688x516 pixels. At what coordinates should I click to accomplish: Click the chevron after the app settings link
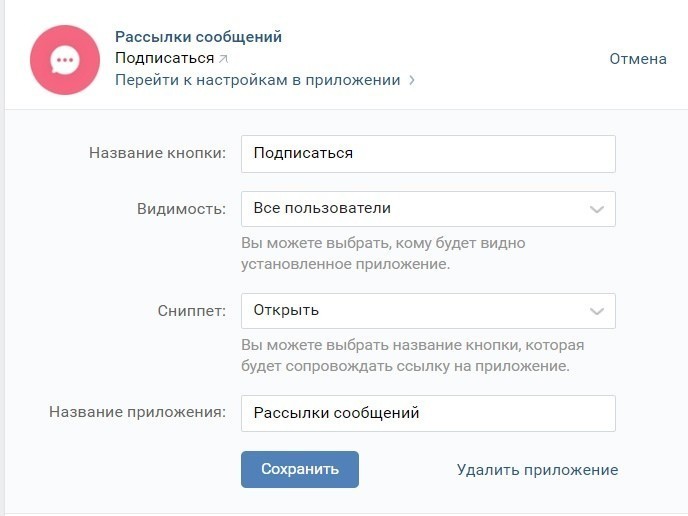click(412, 80)
